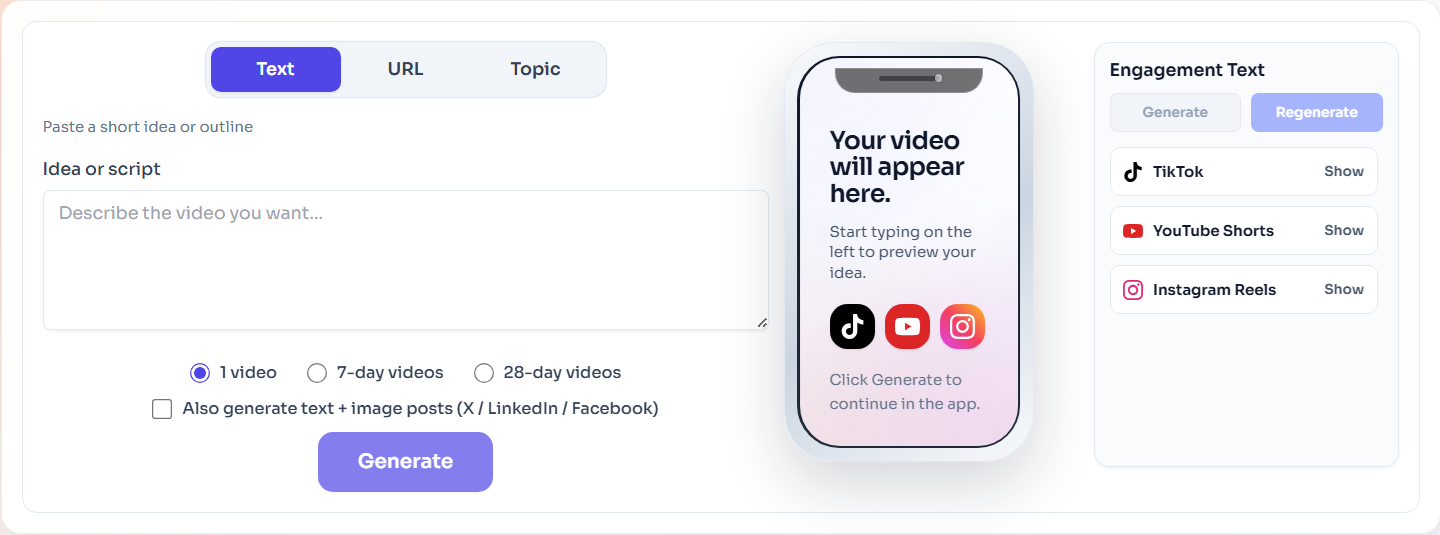The image size is (1440, 535).
Task: Click the Instagram Reels logo in Engagement list
Action: (1133, 290)
